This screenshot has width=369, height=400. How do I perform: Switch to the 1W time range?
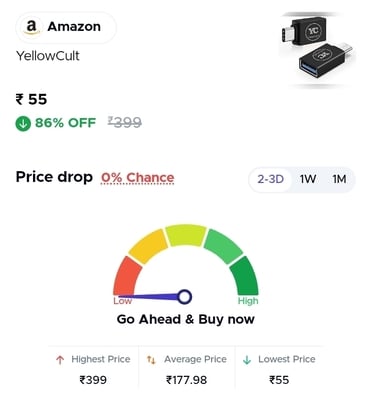[x=308, y=179]
